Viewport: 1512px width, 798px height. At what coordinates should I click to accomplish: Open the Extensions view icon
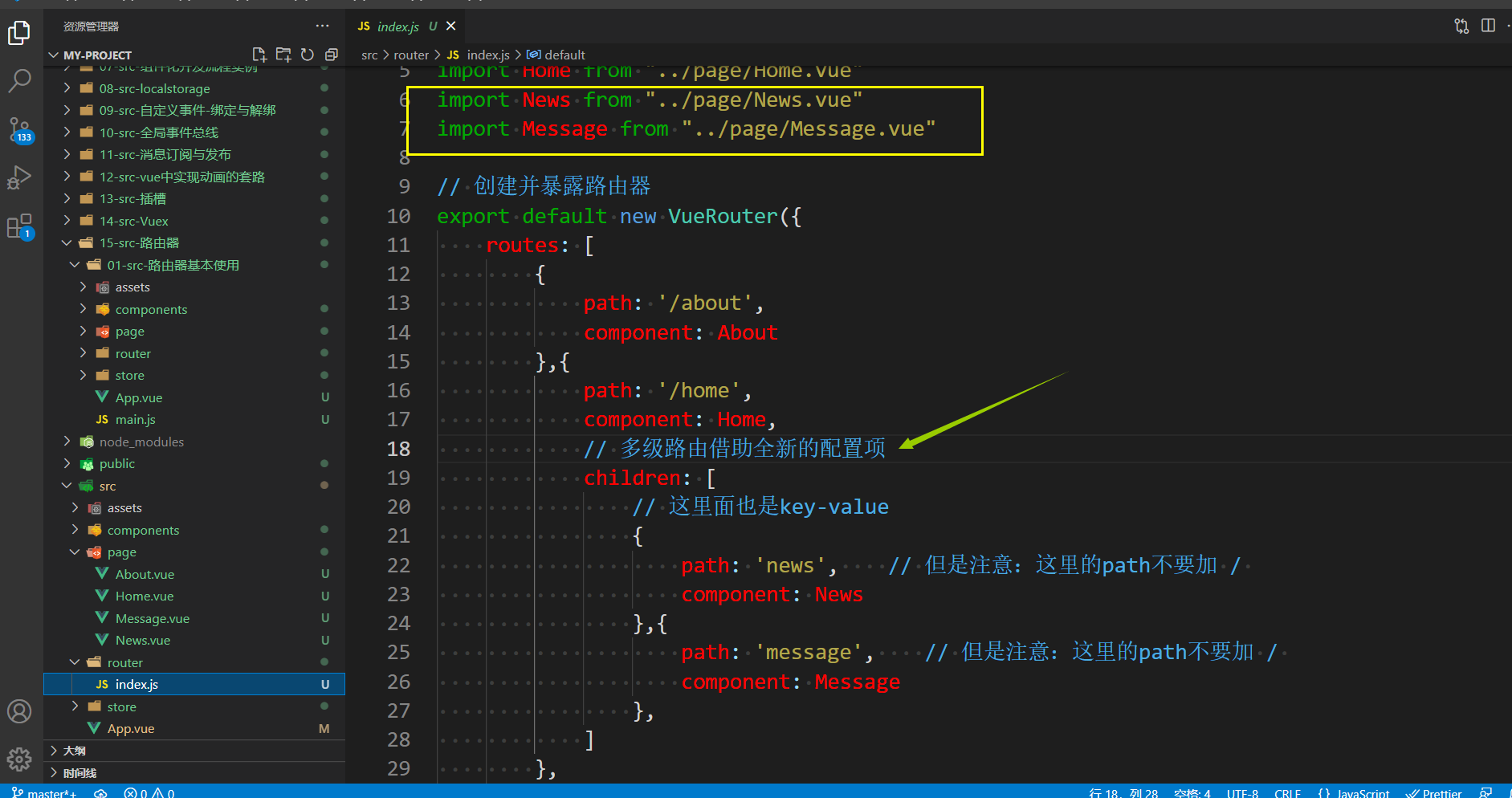tap(19, 226)
